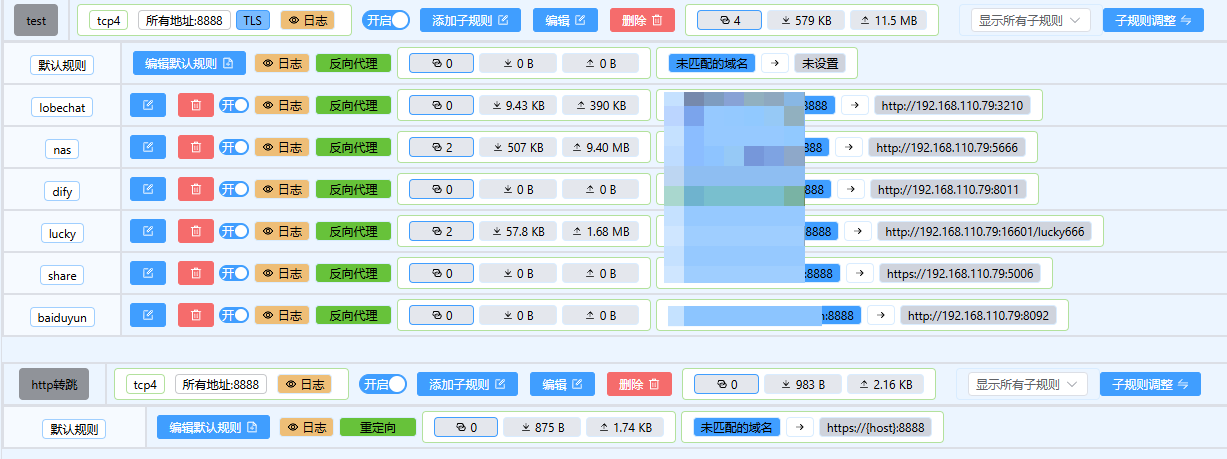
Task: Click connection count 4 of test rule
Action: [729, 20]
